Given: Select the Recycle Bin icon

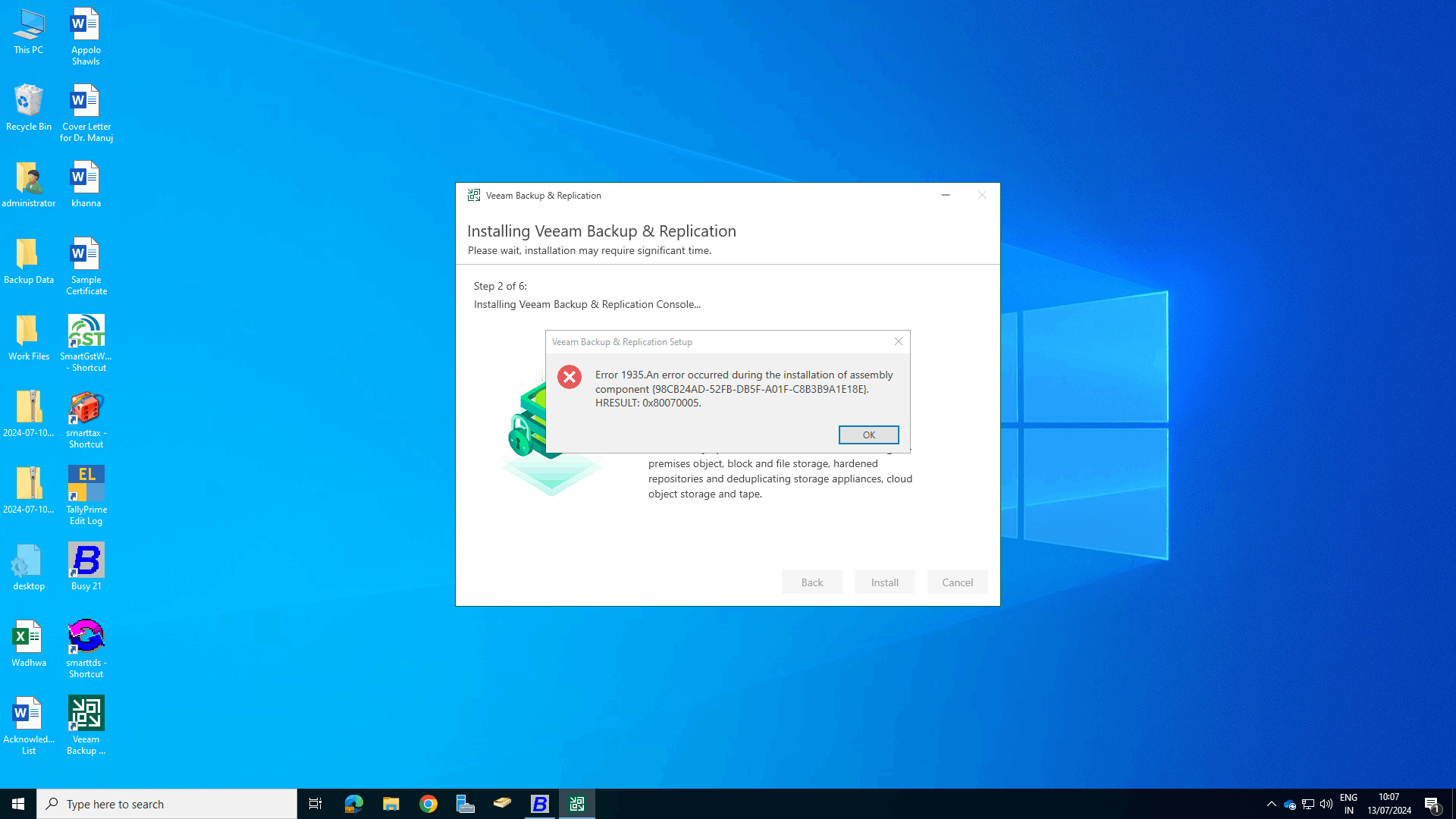Looking at the screenshot, I should click(x=29, y=108).
